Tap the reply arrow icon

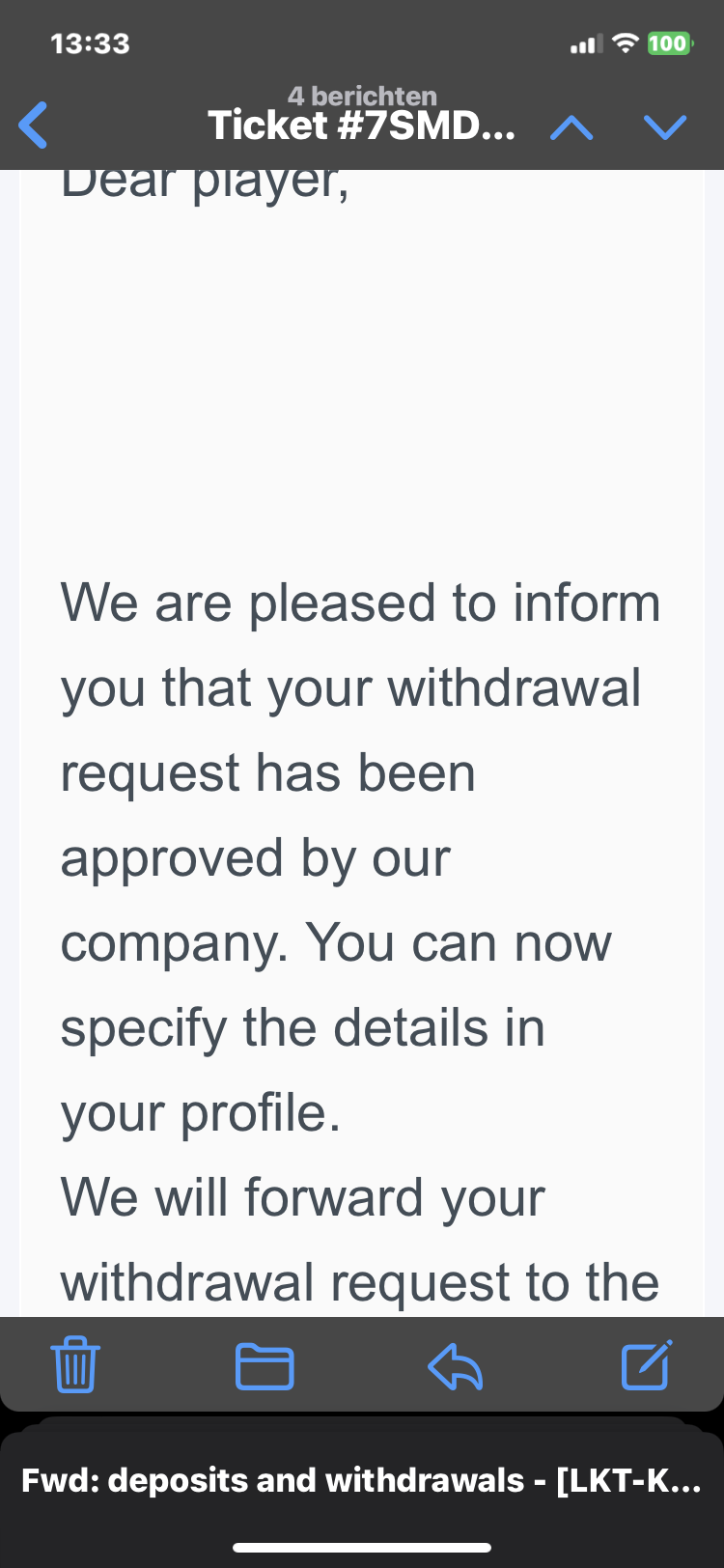point(455,1365)
